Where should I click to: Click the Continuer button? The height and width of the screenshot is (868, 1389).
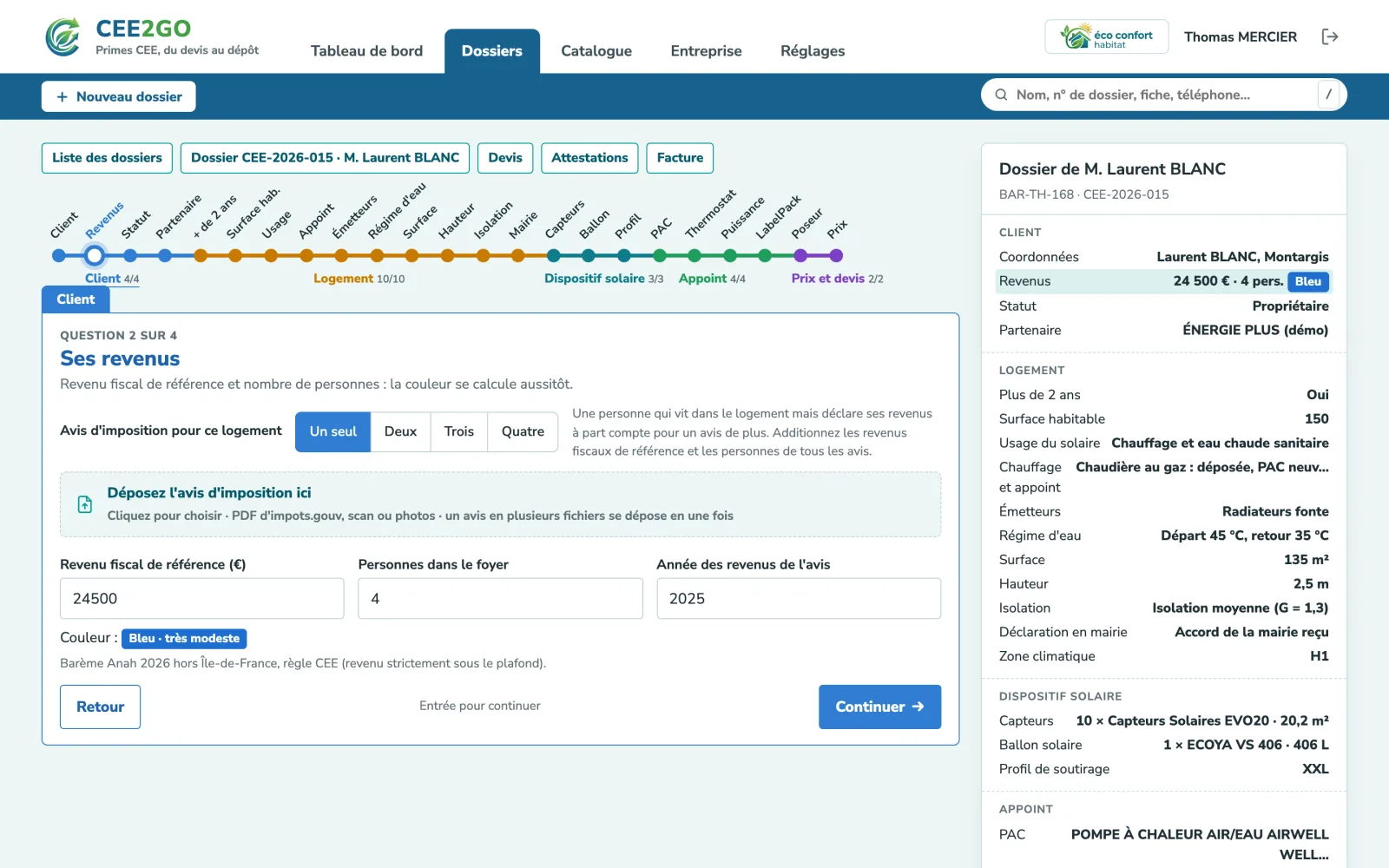(x=879, y=707)
